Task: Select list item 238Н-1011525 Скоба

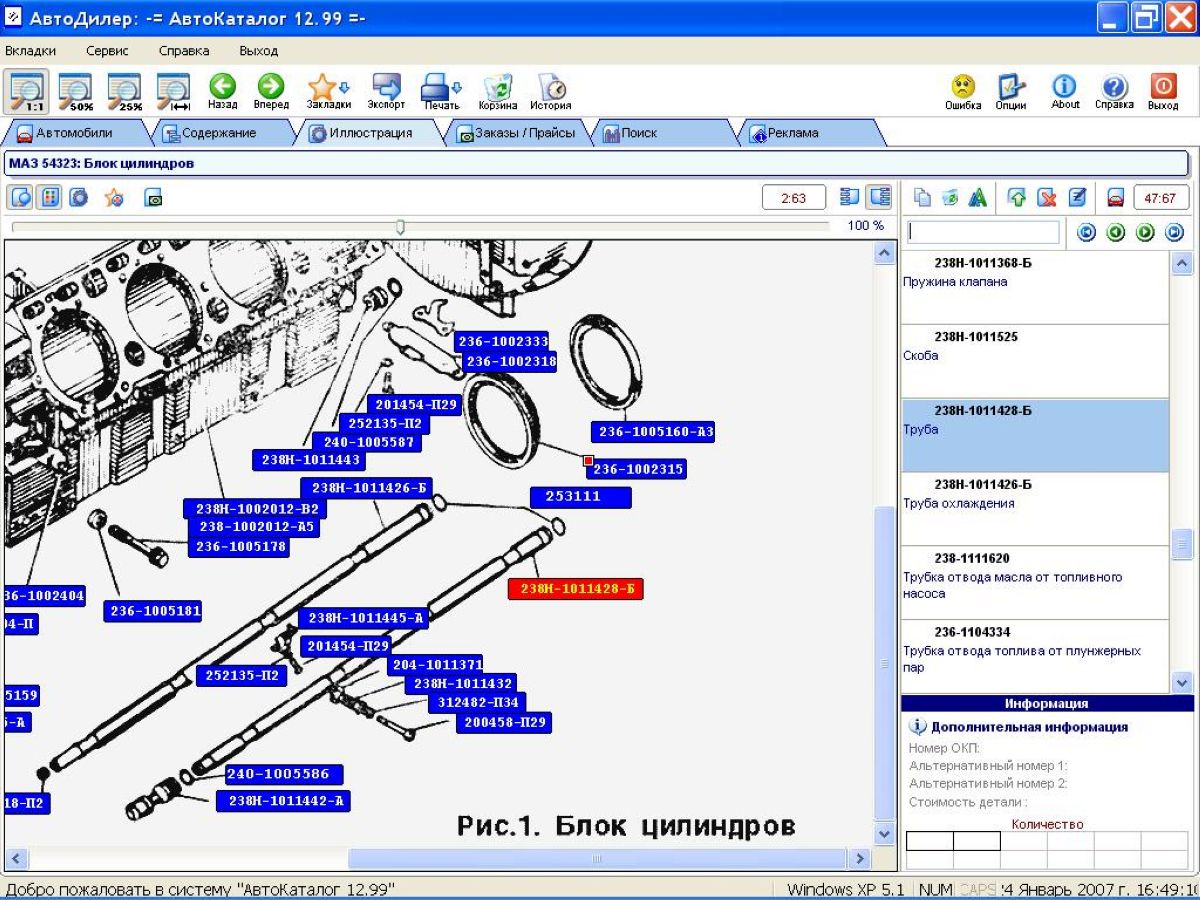Action: click(1035, 361)
